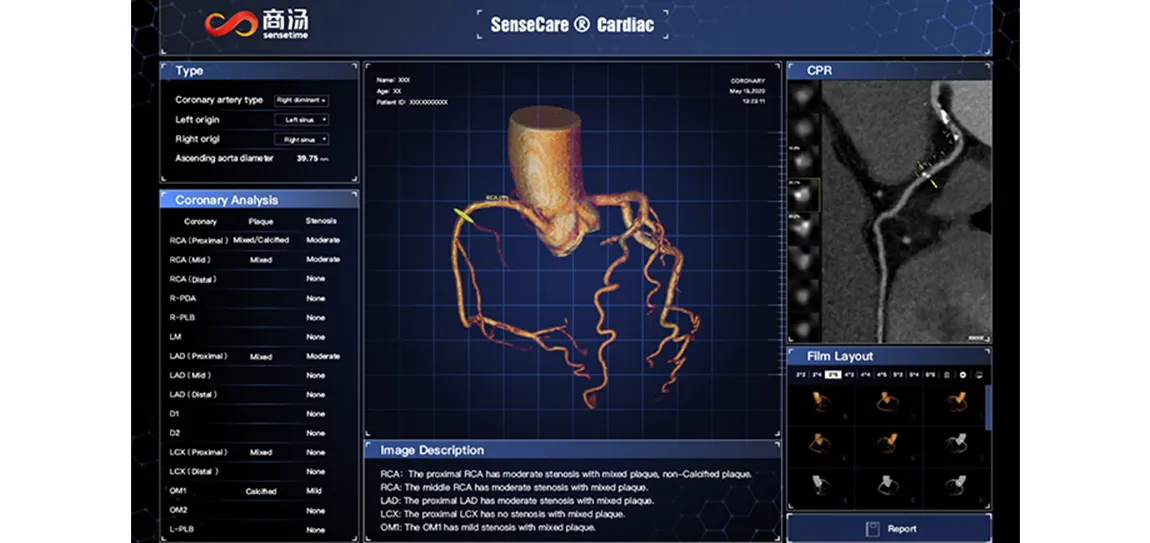Open Film Layout settings circle icon
This screenshot has width=1150, height=543.
coord(963,375)
